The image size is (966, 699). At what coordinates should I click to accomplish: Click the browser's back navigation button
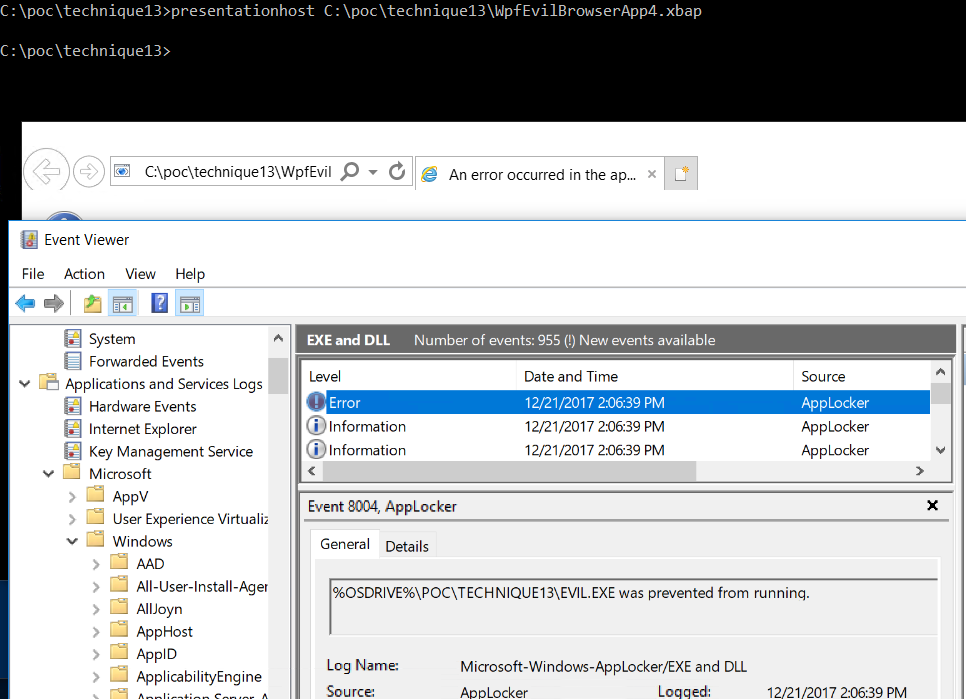[46, 171]
